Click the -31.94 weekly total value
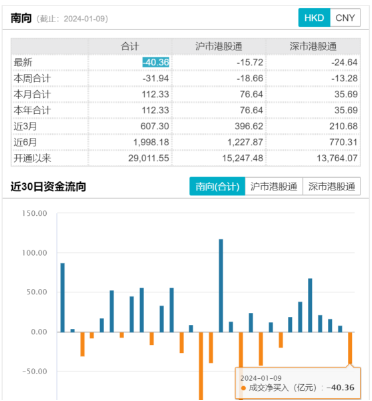This screenshot has height=401, width=372. pyautogui.click(x=156, y=78)
